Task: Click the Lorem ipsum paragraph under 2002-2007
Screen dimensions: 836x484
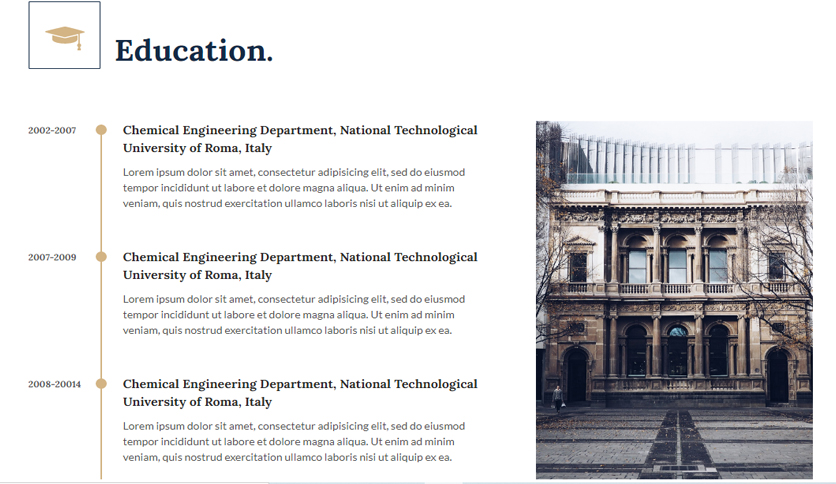Action: click(x=294, y=188)
